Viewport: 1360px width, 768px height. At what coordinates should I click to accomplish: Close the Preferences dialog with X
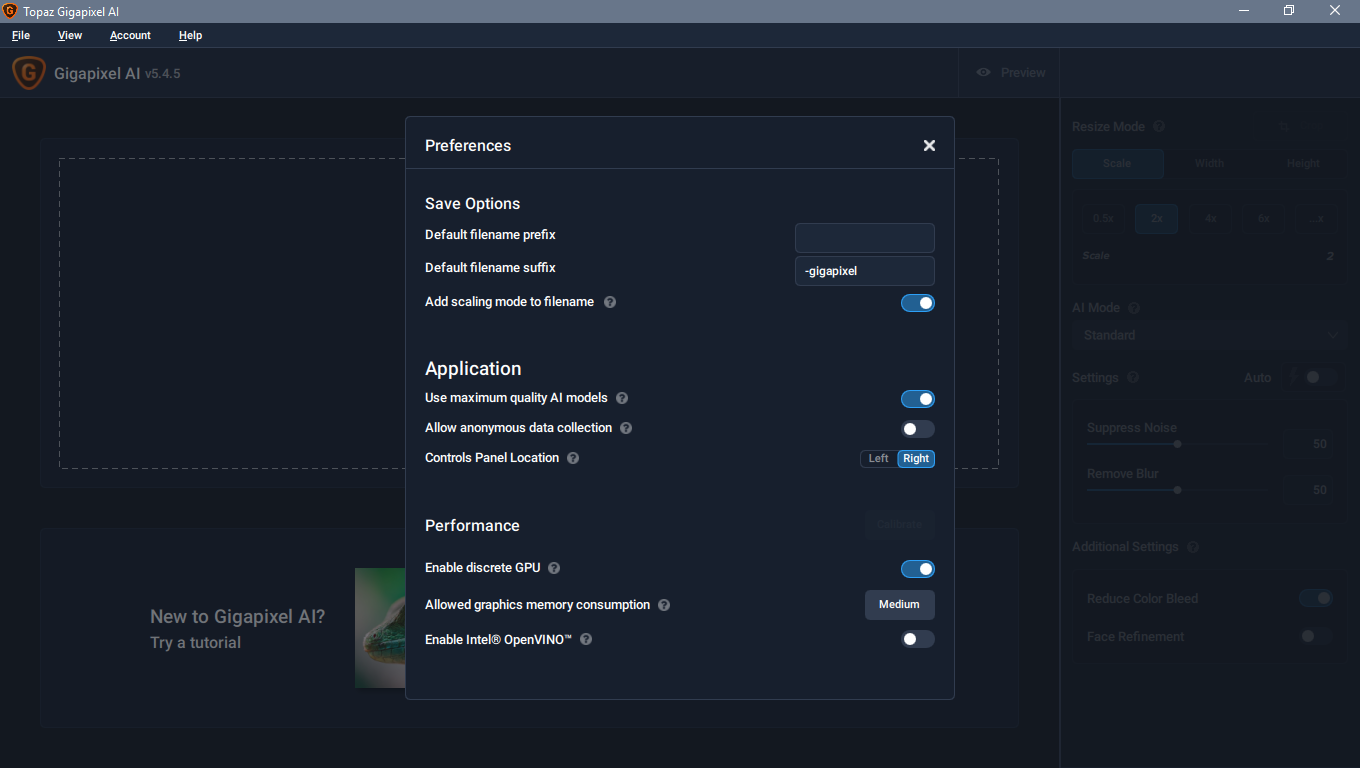point(929,146)
